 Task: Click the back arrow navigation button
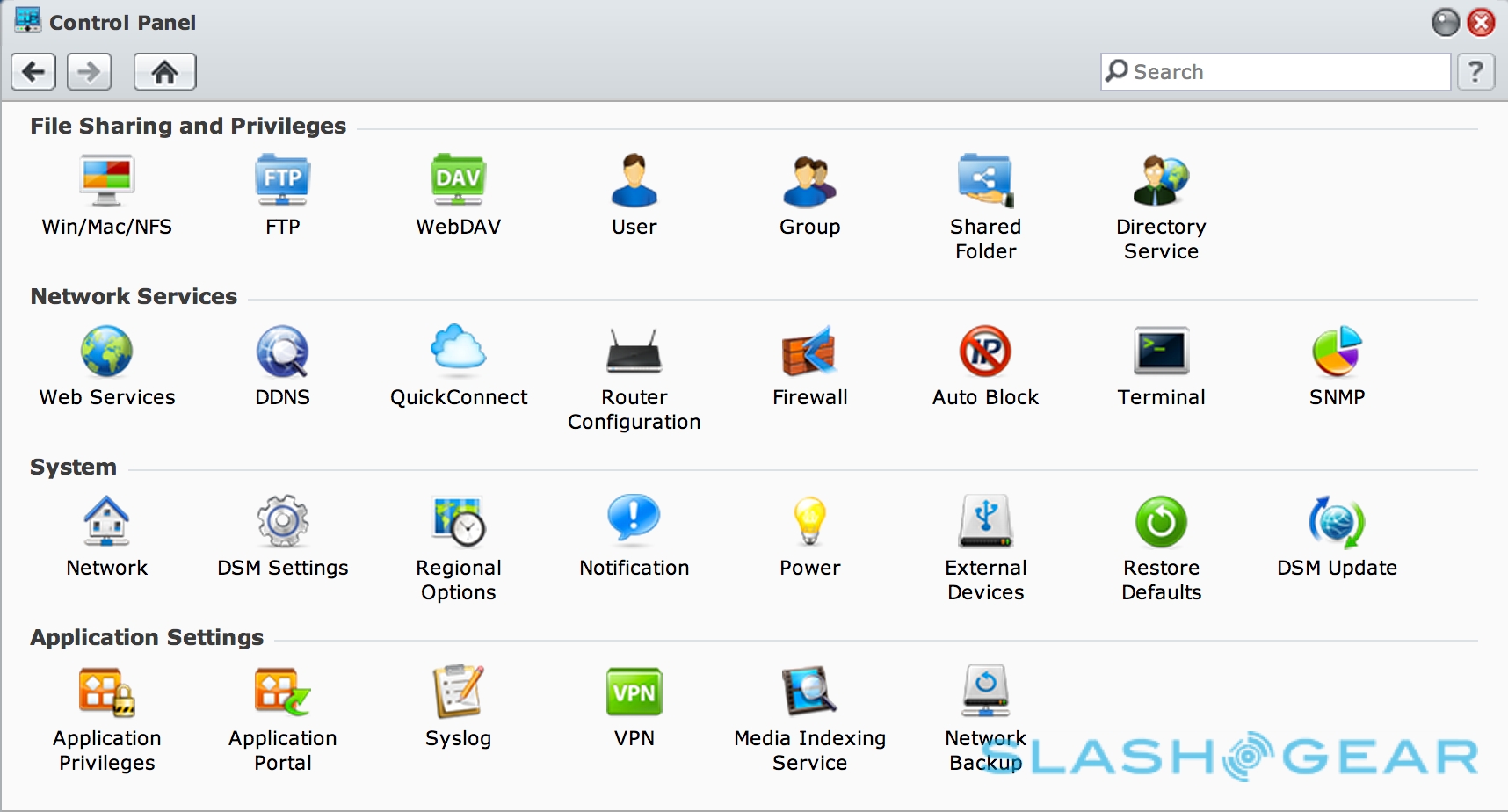[33, 72]
